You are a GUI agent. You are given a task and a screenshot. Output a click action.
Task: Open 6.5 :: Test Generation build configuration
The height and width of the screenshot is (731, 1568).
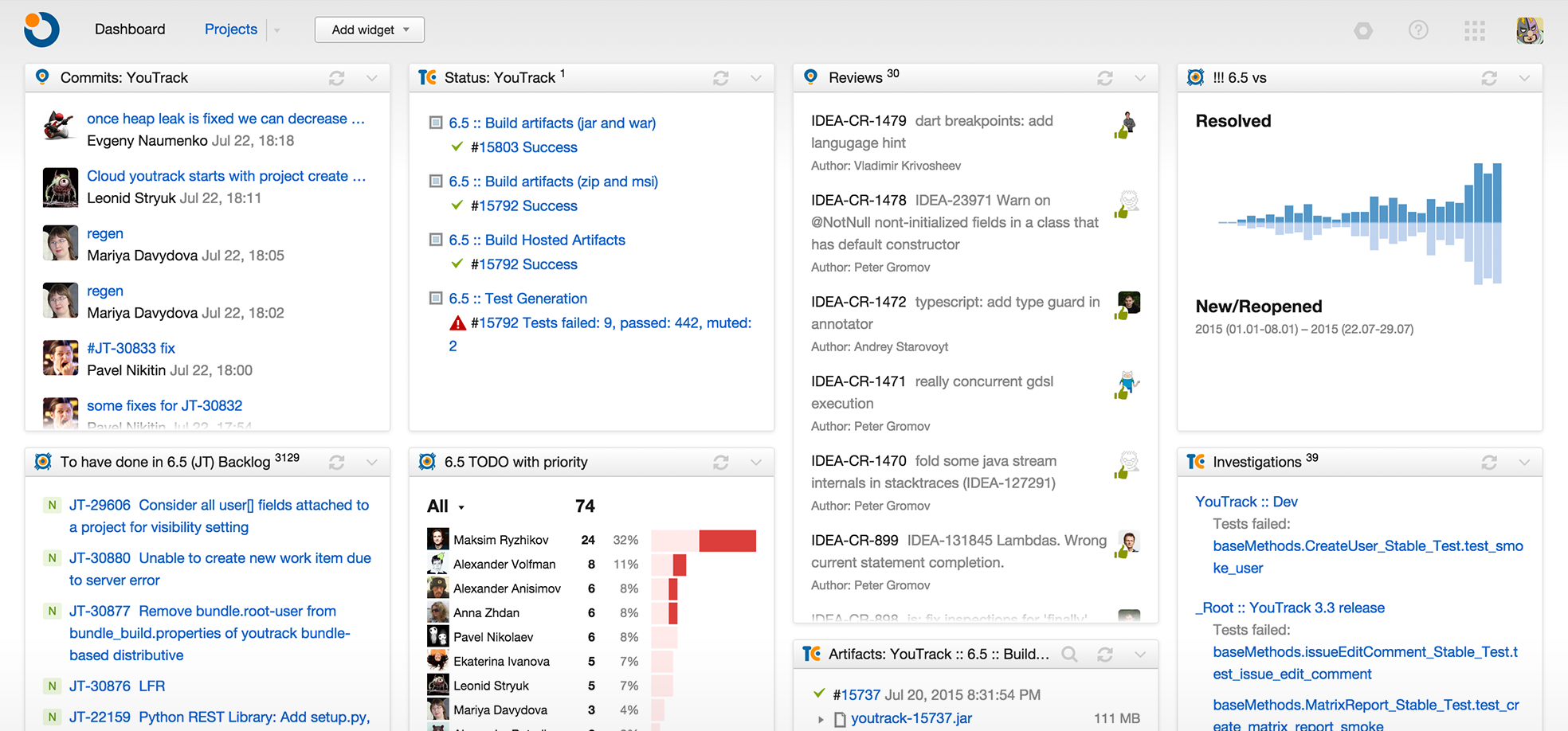coord(518,299)
